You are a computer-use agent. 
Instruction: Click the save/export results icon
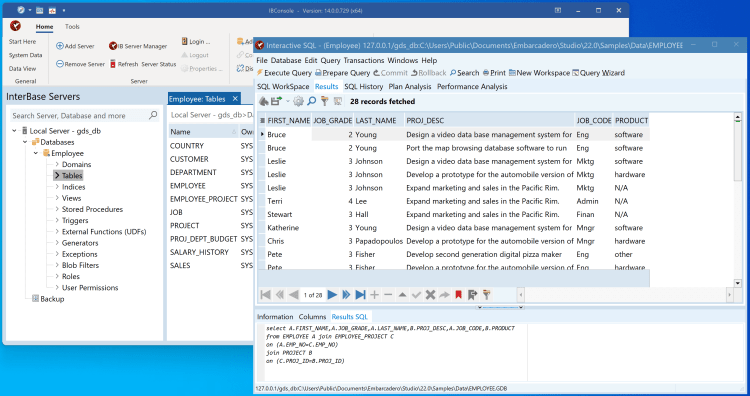[276, 101]
